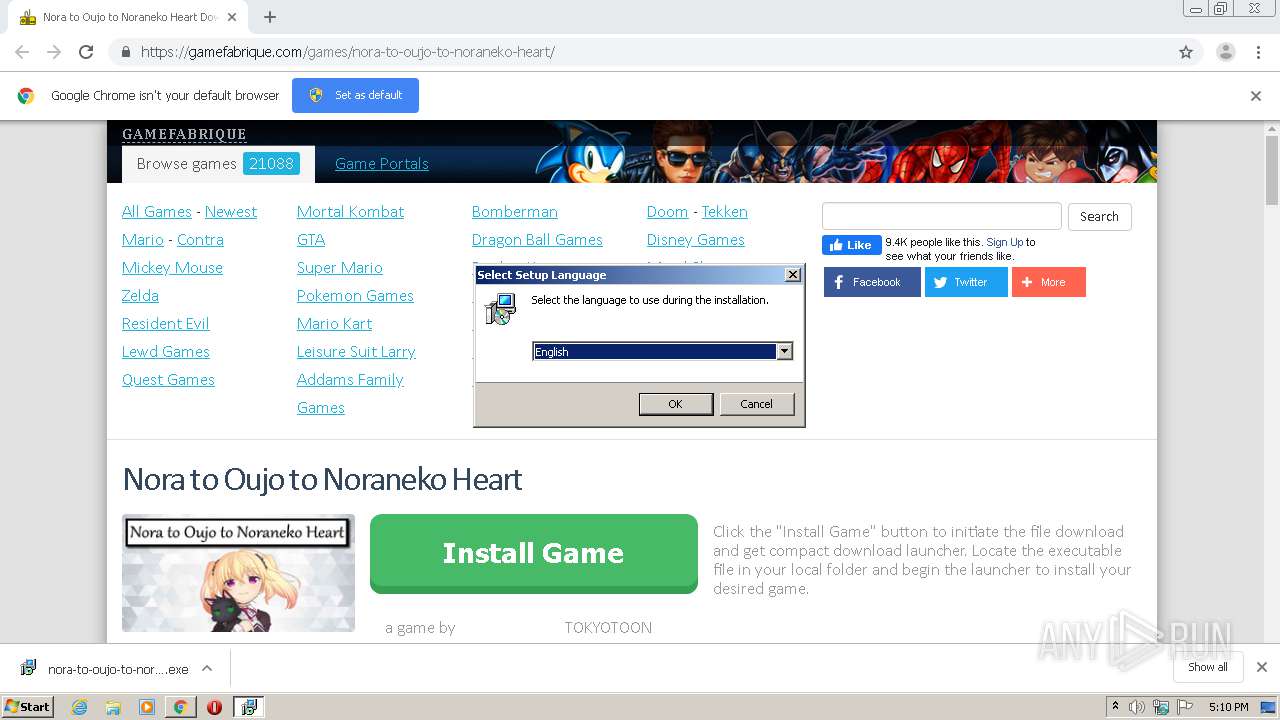Open the Lewd Games link
The width and height of the screenshot is (1280, 720).
coord(166,352)
